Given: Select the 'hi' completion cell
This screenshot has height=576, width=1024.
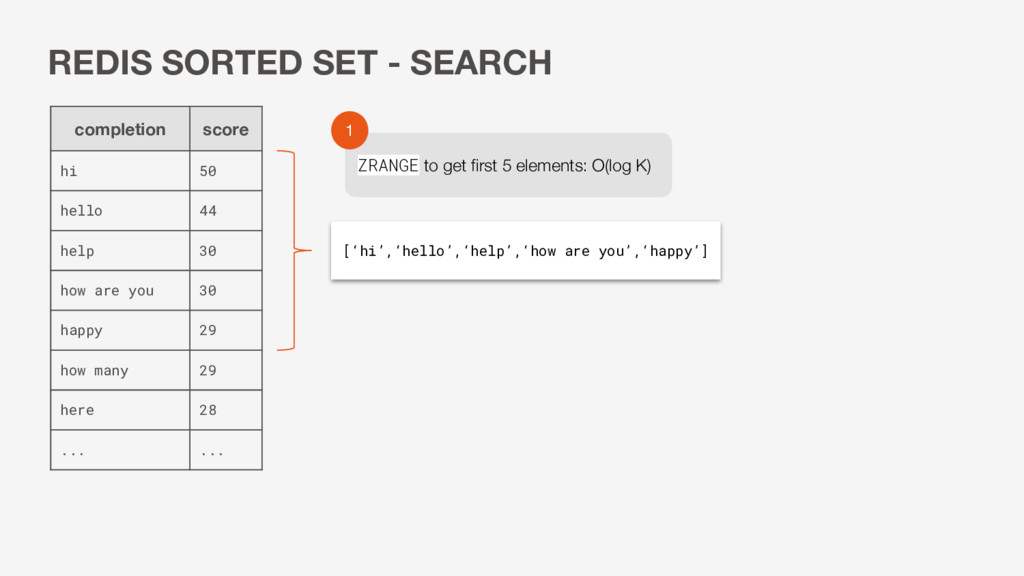Looking at the screenshot, I should [120, 171].
